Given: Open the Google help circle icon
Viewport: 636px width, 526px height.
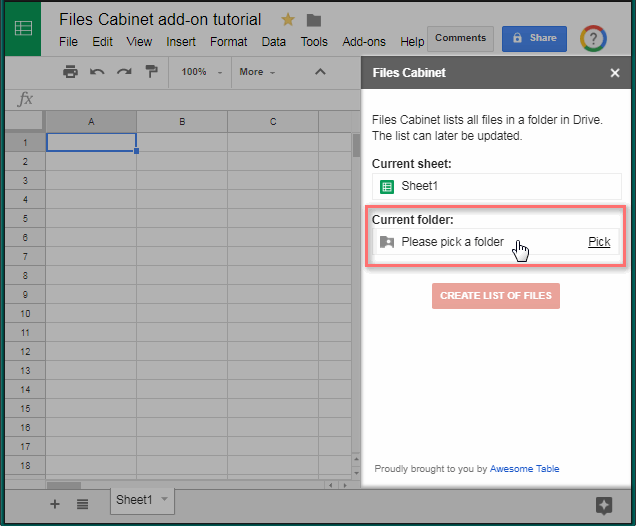Looking at the screenshot, I should pos(593,39).
